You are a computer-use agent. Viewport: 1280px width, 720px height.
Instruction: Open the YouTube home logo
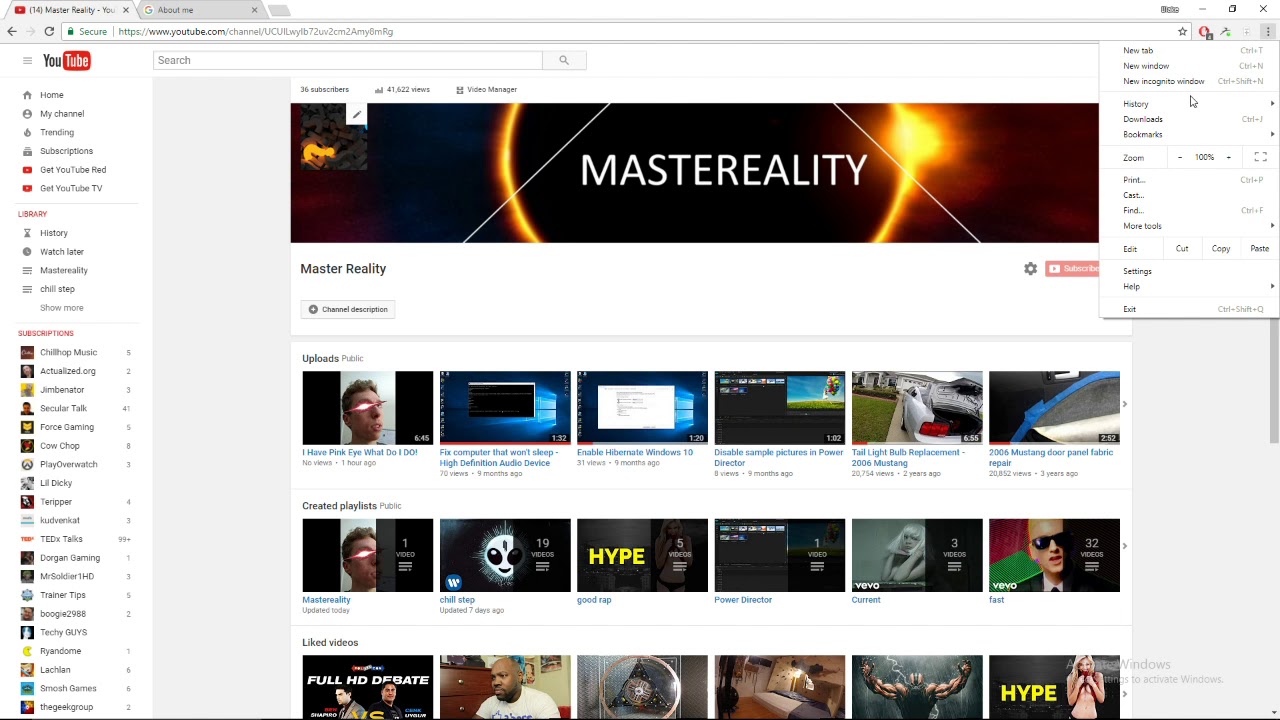coord(65,60)
